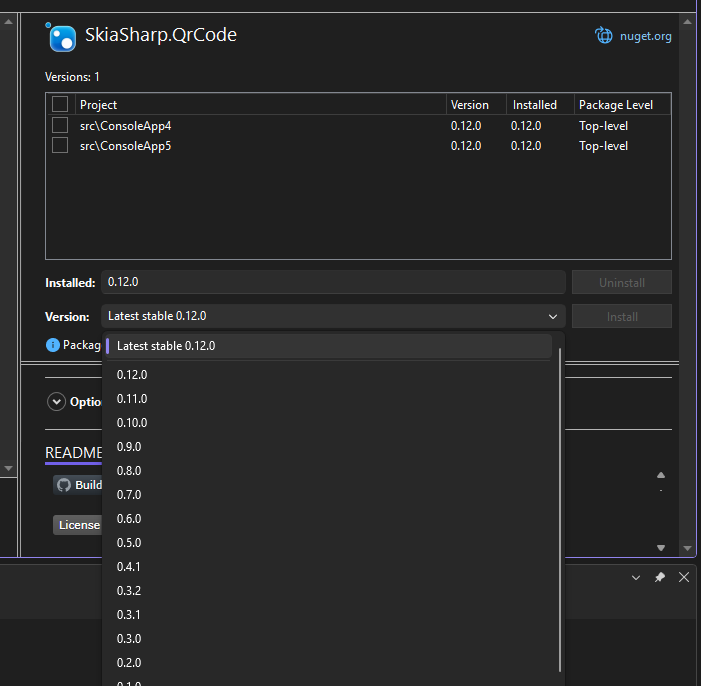Click README pane scroll down arrow
The width and height of the screenshot is (701, 686).
click(x=661, y=548)
